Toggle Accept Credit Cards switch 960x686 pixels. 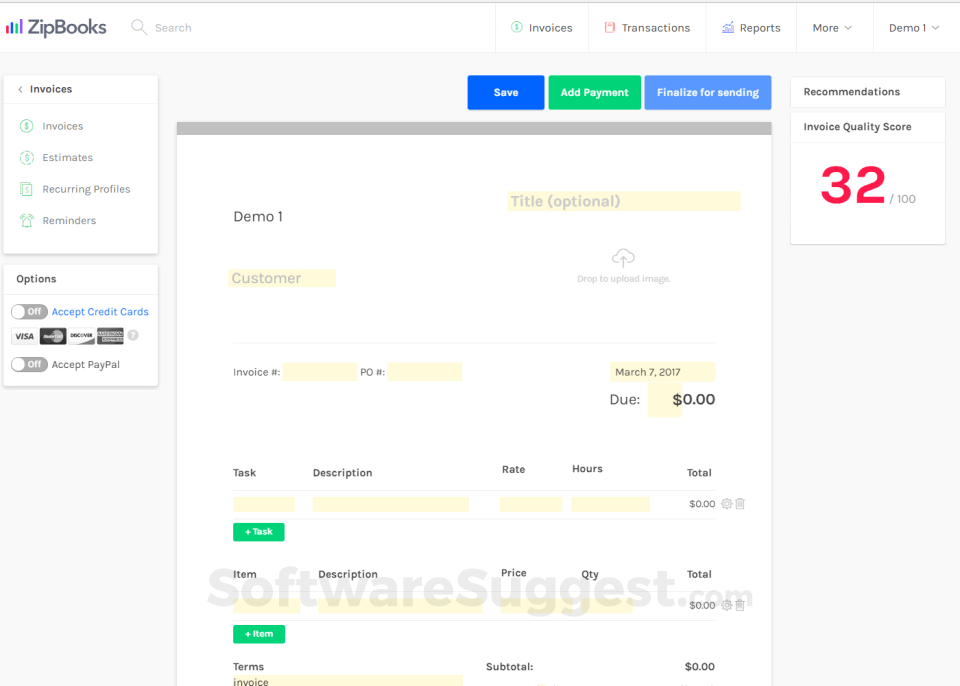(x=29, y=312)
